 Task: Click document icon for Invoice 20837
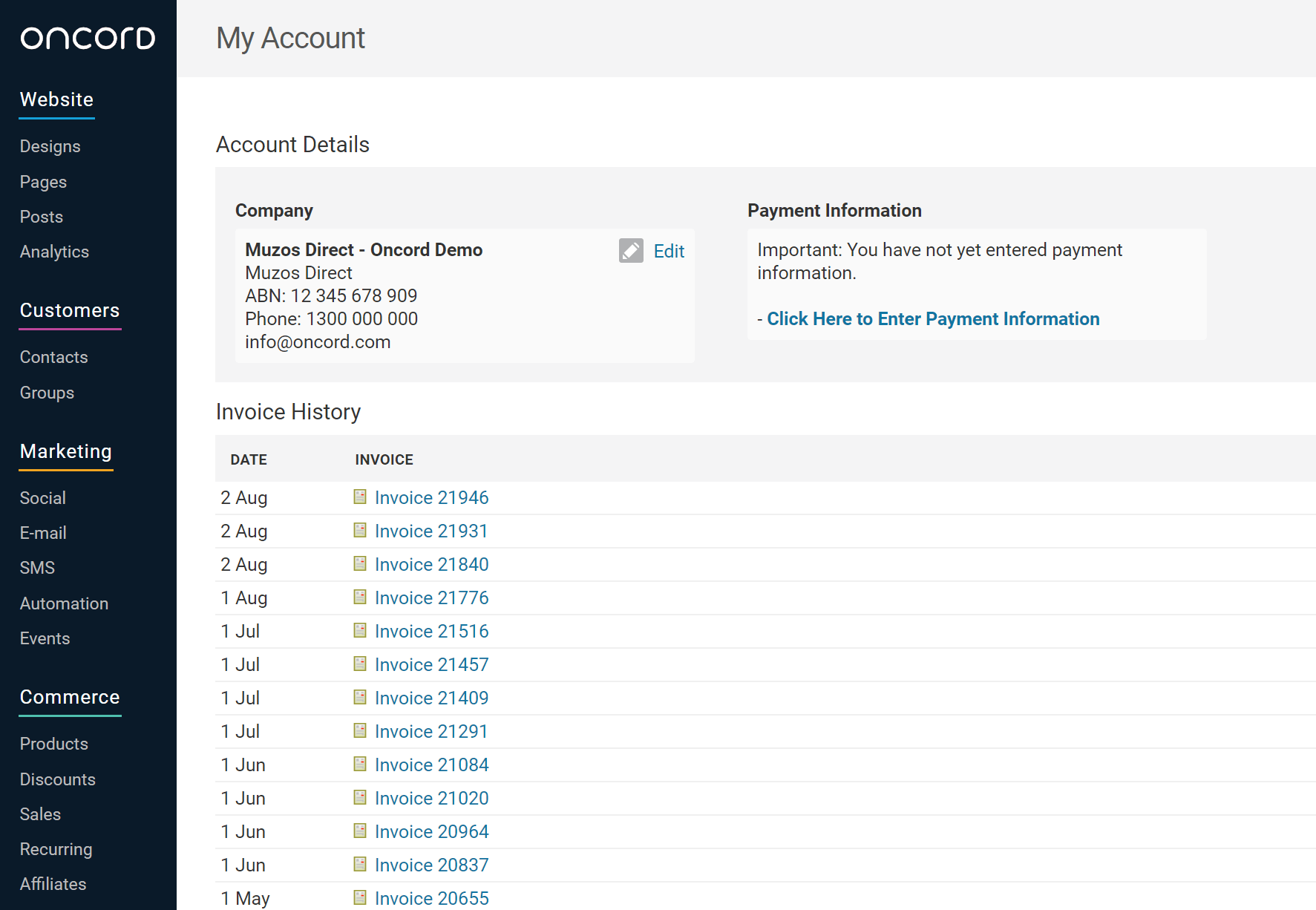tap(360, 864)
